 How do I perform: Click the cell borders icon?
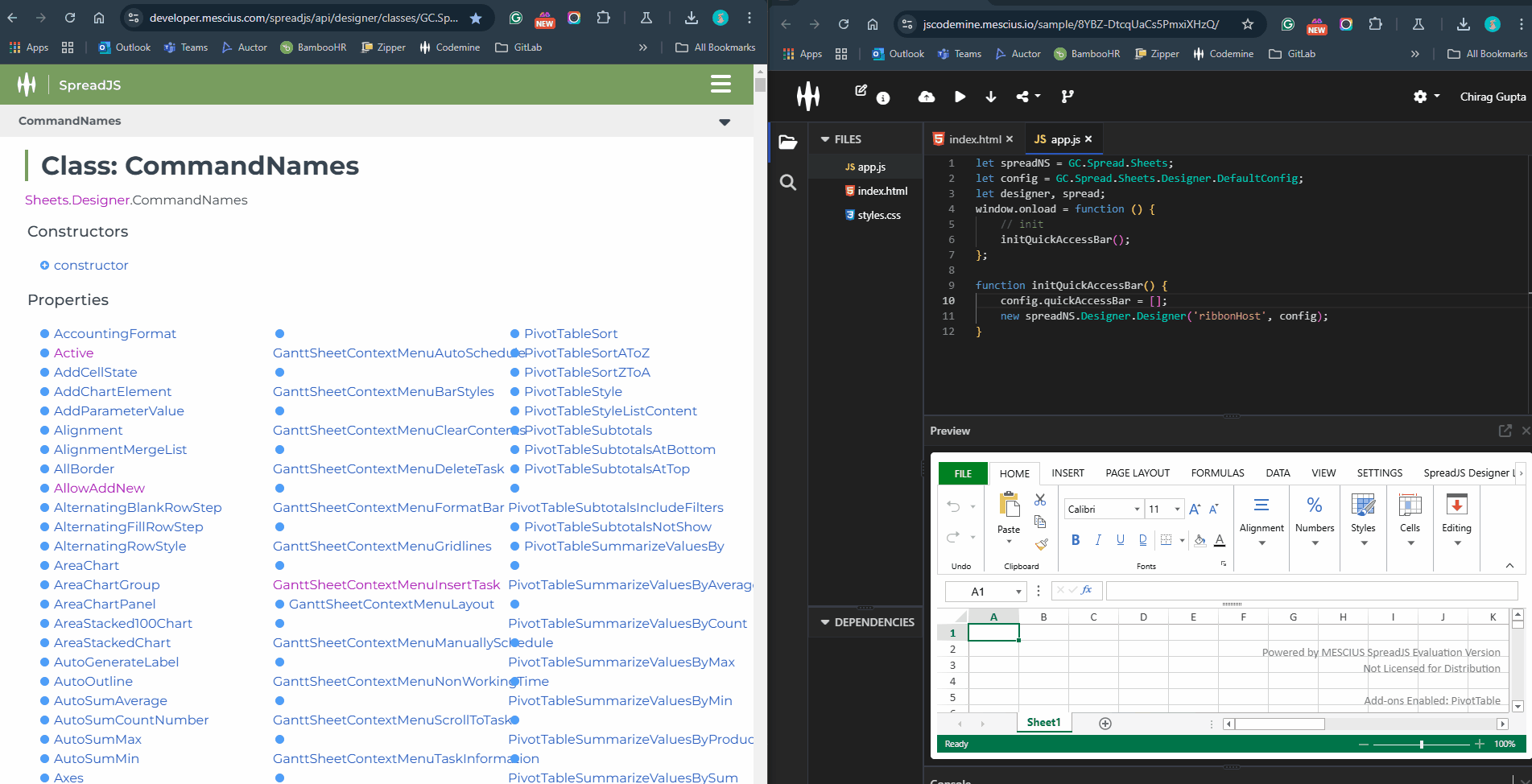click(x=1166, y=540)
